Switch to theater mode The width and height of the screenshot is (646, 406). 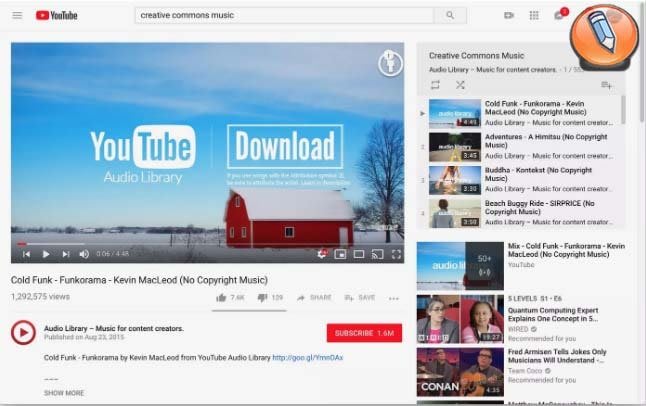(359, 254)
